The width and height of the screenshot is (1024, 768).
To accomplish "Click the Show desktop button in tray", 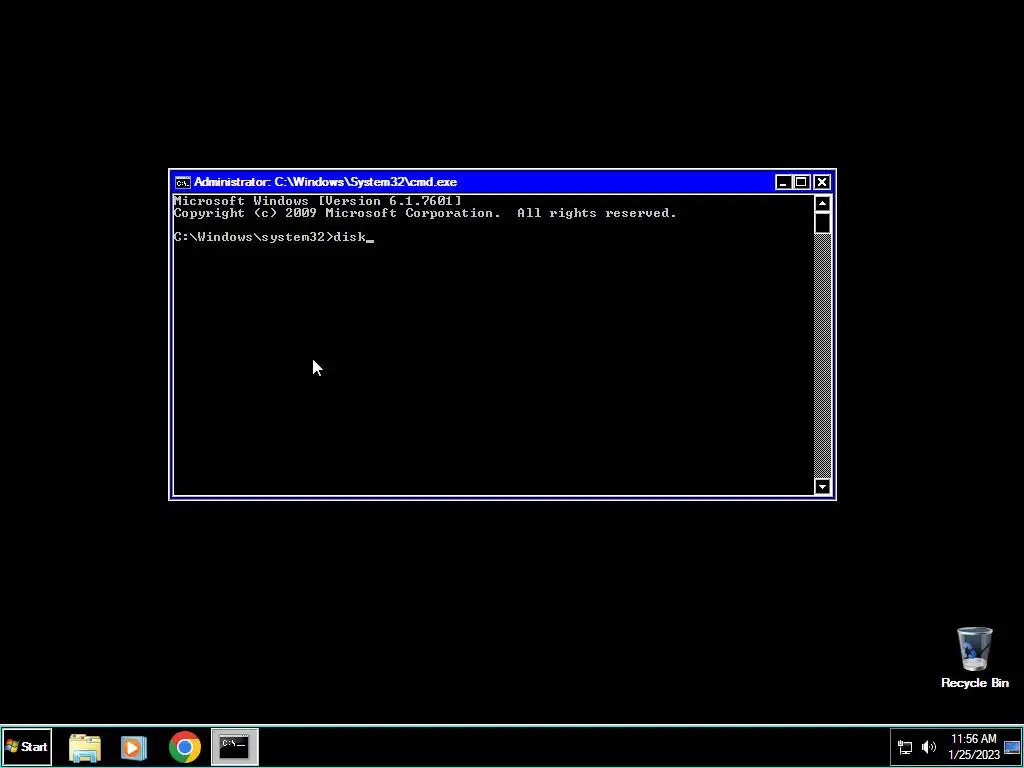I will point(1012,747).
